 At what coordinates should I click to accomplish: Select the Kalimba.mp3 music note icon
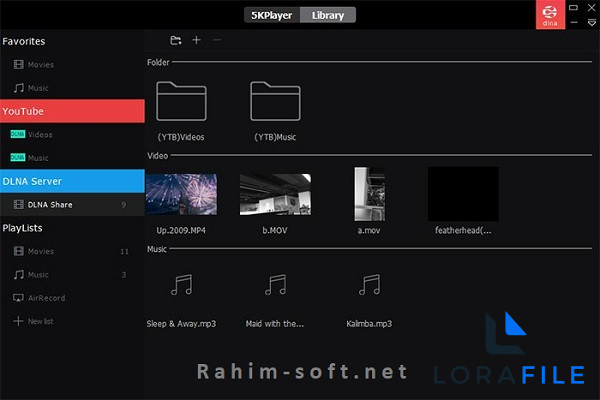(370, 284)
